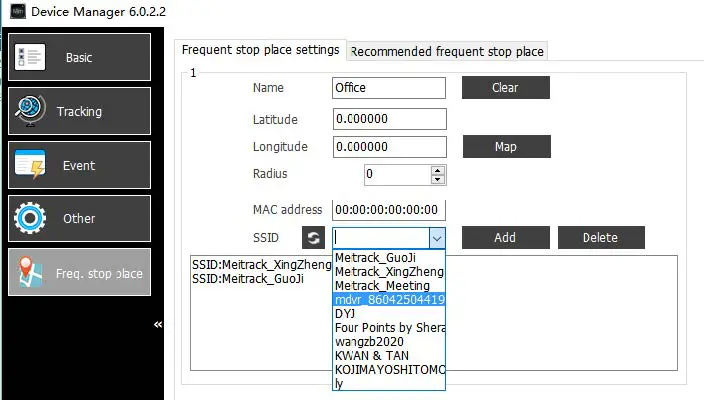The height and width of the screenshot is (400, 704).
Task: Choose KOJIMAYOSHITOMO from the SSID dropdown
Action: (x=389, y=369)
